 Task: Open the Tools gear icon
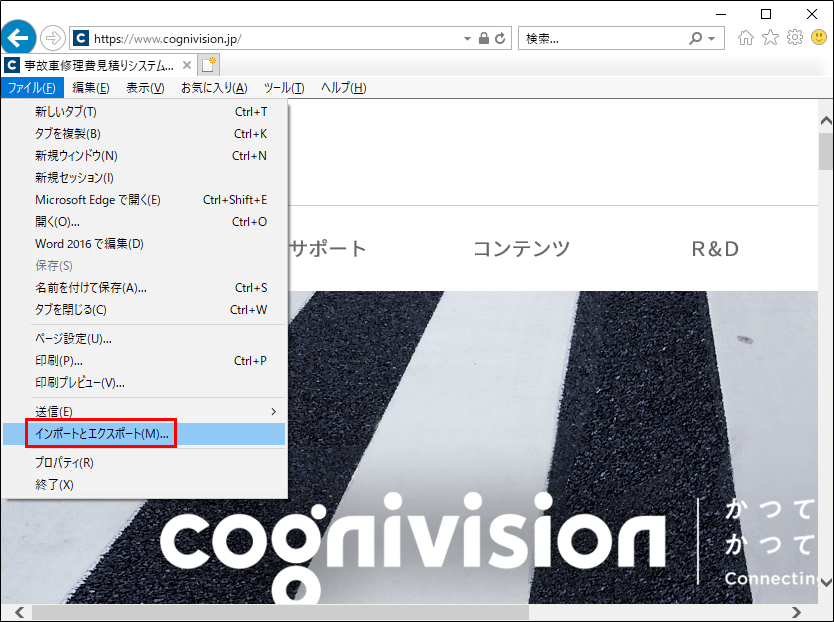click(795, 38)
